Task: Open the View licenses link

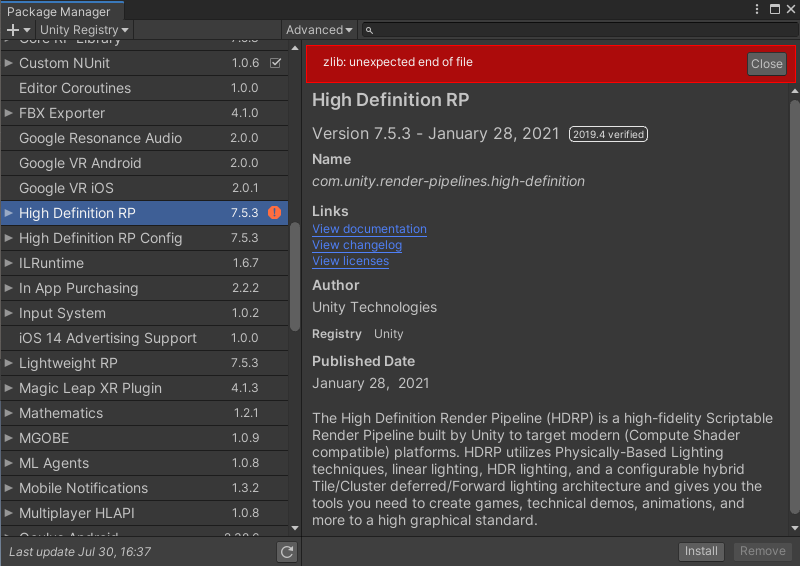Action: pyautogui.click(x=351, y=261)
